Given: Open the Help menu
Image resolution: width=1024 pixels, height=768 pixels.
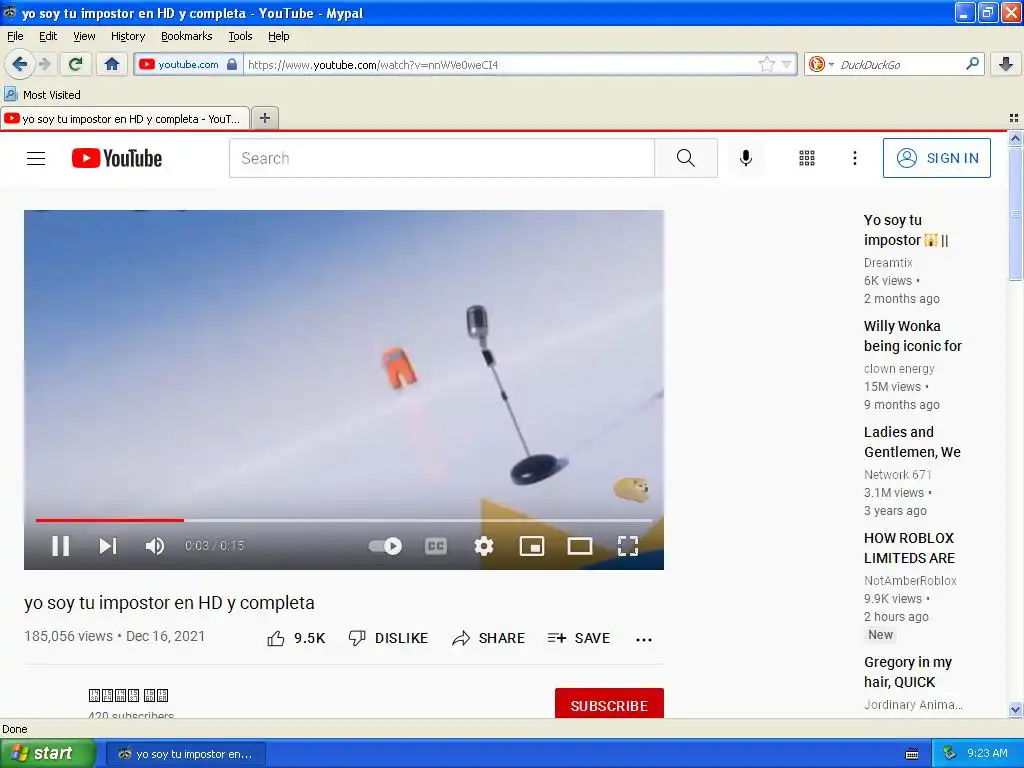Looking at the screenshot, I should (x=279, y=36).
